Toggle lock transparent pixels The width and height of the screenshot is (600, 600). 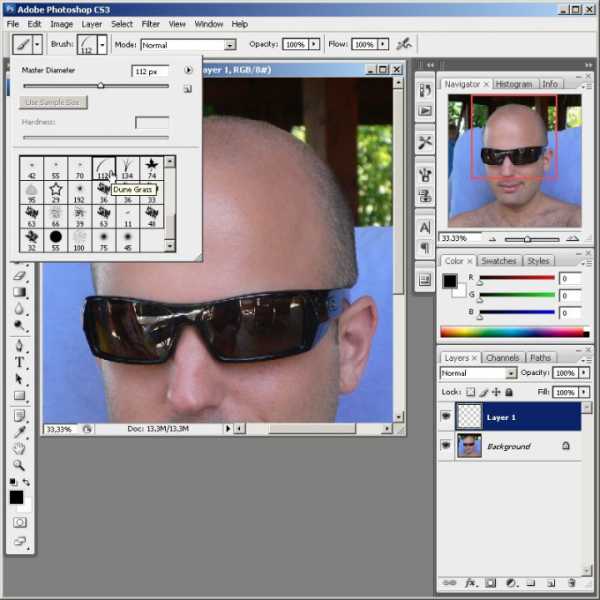tap(470, 392)
